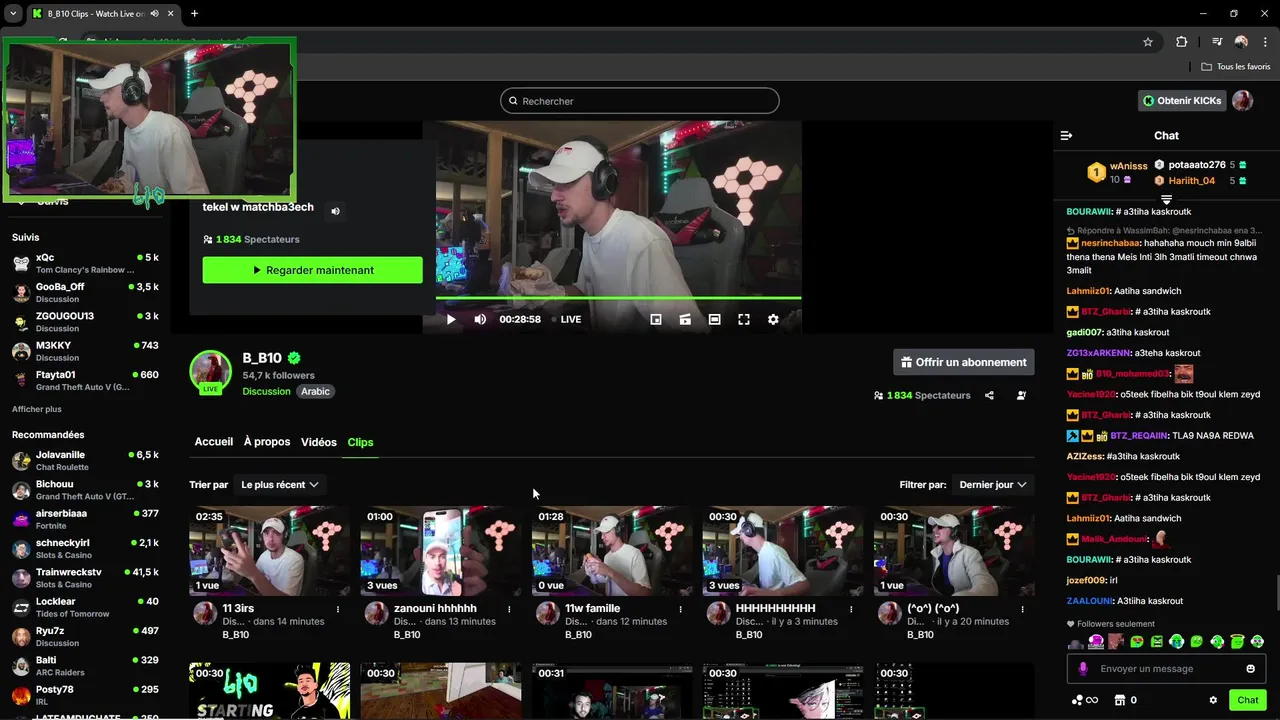The height and width of the screenshot is (720, 1280).
Task: Click the Envoyer un message field
Action: [x=1166, y=669]
